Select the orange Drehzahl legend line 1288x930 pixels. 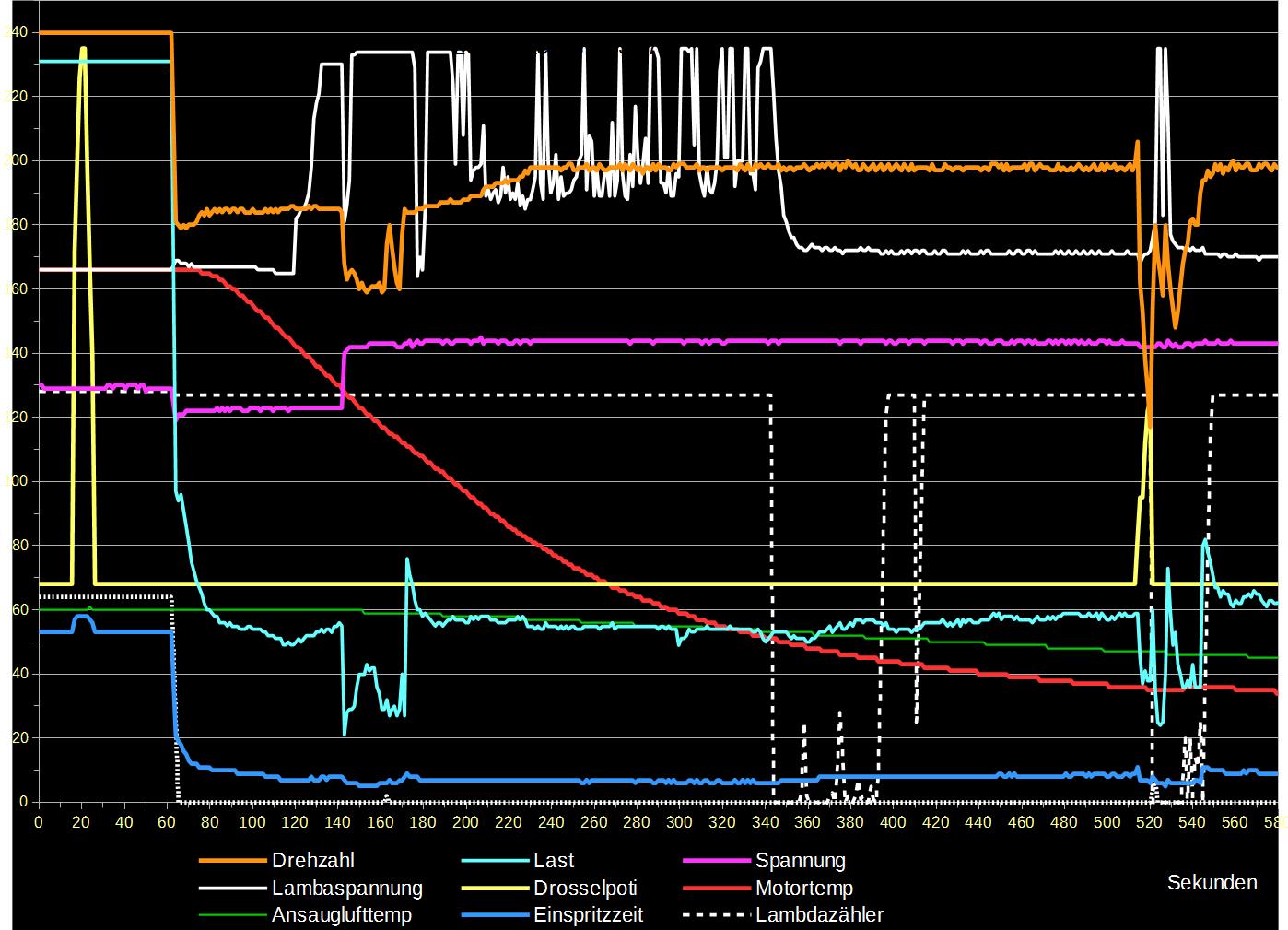point(231,861)
